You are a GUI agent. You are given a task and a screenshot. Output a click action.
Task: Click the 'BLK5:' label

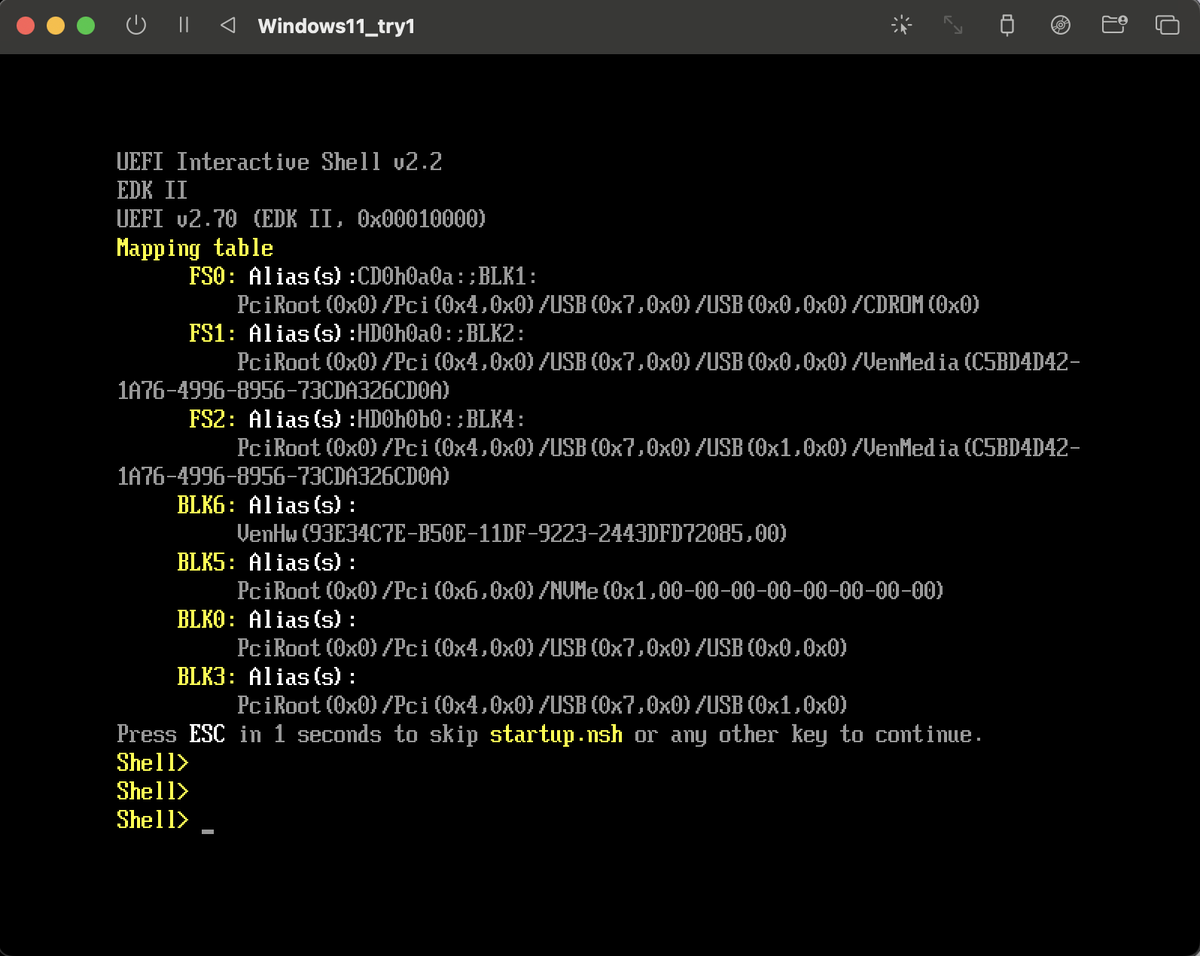click(207, 562)
